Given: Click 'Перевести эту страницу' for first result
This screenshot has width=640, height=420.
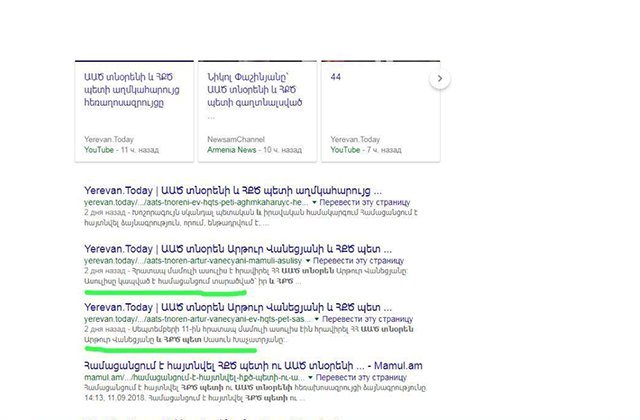Looking at the screenshot, I should click(353, 202).
